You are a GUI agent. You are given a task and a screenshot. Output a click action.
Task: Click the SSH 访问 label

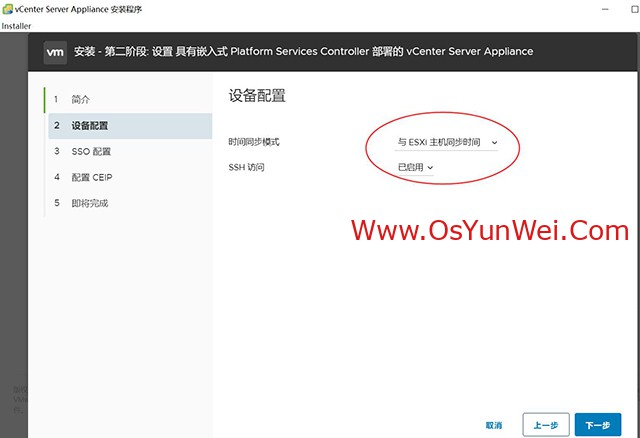pyautogui.click(x=247, y=167)
